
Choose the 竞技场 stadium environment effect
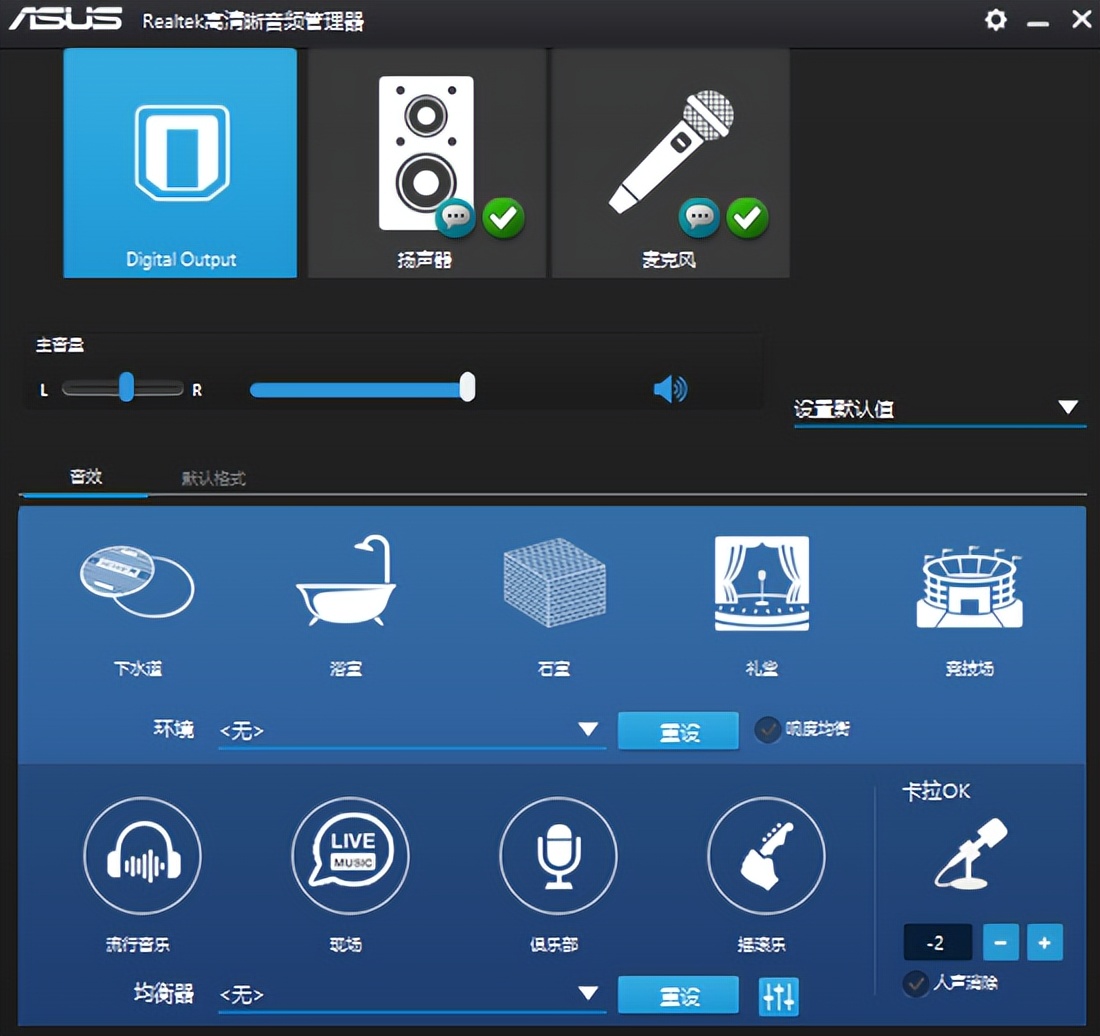967,600
